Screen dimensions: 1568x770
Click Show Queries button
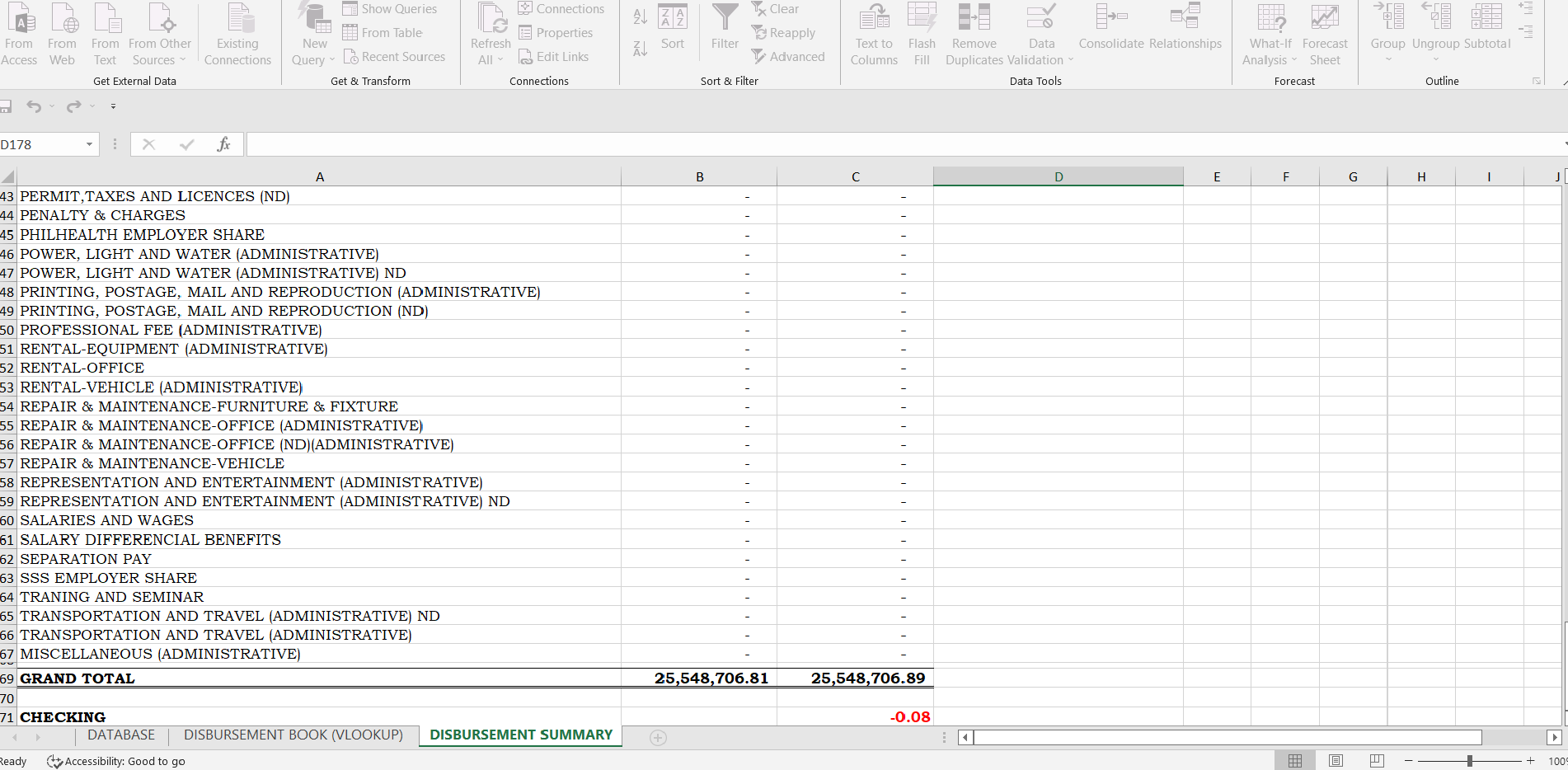pos(390,9)
